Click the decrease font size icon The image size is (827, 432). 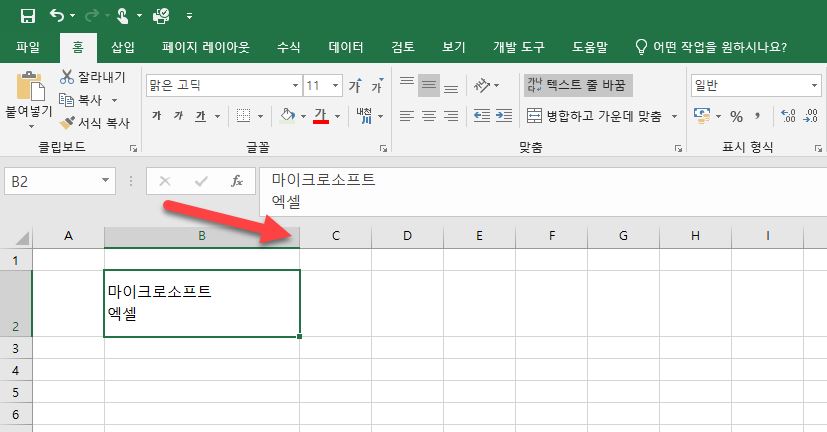click(x=377, y=85)
